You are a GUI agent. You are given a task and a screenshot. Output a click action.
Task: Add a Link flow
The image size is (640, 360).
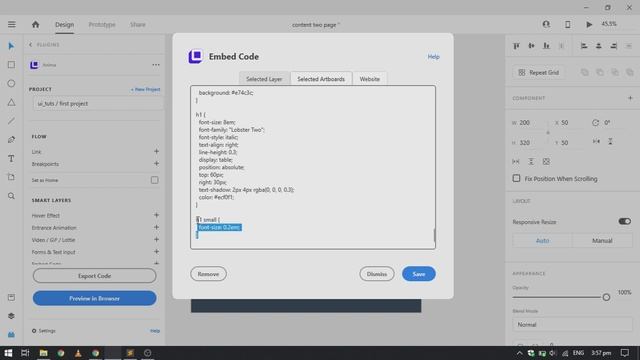click(156, 151)
